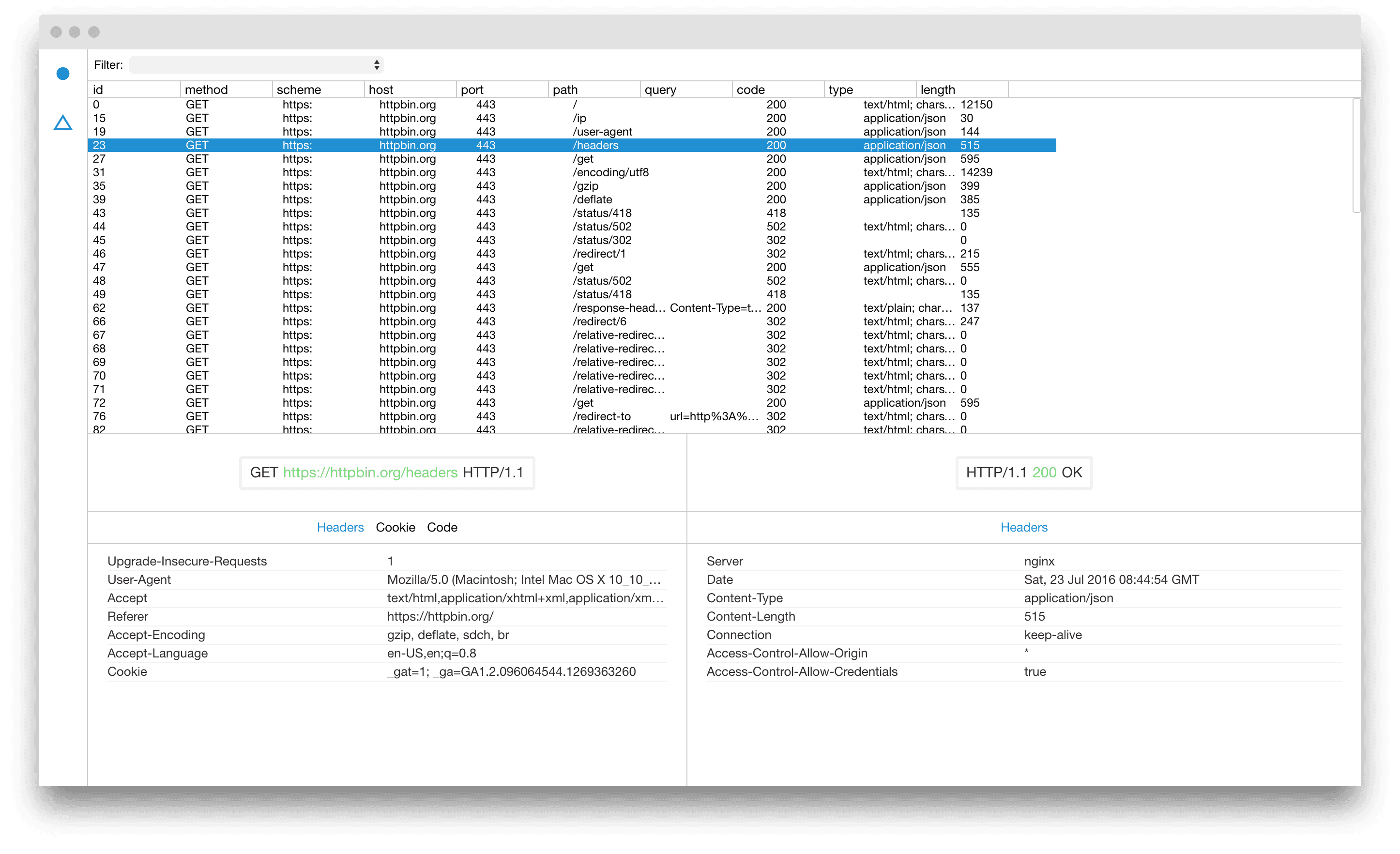Click the User-Agent header row

(x=387, y=579)
